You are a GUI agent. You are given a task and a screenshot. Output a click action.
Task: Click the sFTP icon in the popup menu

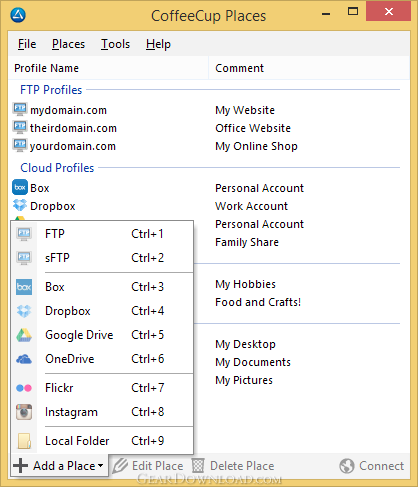(24, 258)
